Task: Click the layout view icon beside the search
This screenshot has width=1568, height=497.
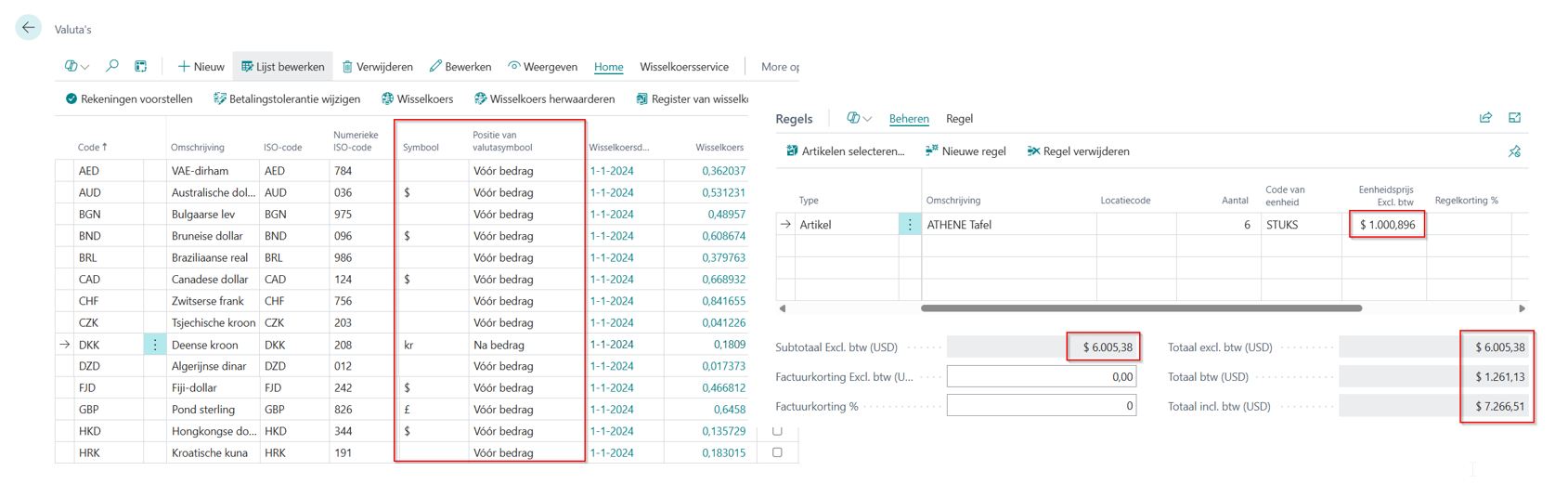Action: coord(141,66)
